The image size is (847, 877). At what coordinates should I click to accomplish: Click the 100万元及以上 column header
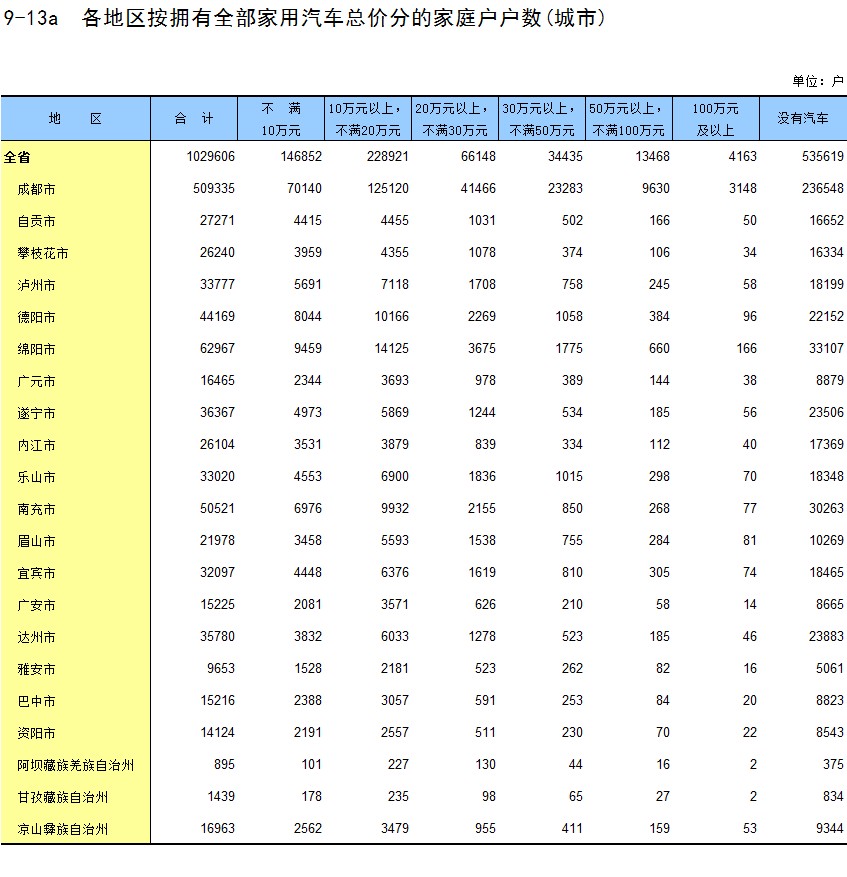716,119
